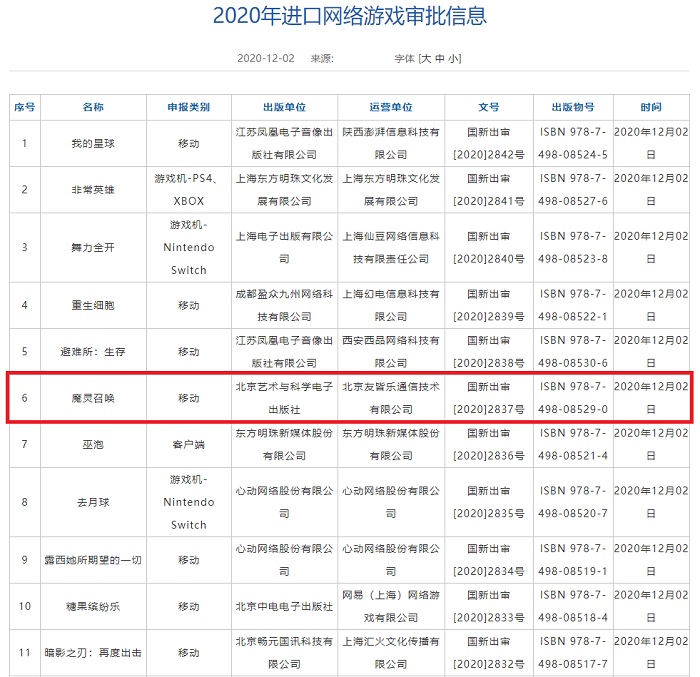Click the 出版单位 column header
This screenshot has width=700, height=677.
[x=283, y=107]
